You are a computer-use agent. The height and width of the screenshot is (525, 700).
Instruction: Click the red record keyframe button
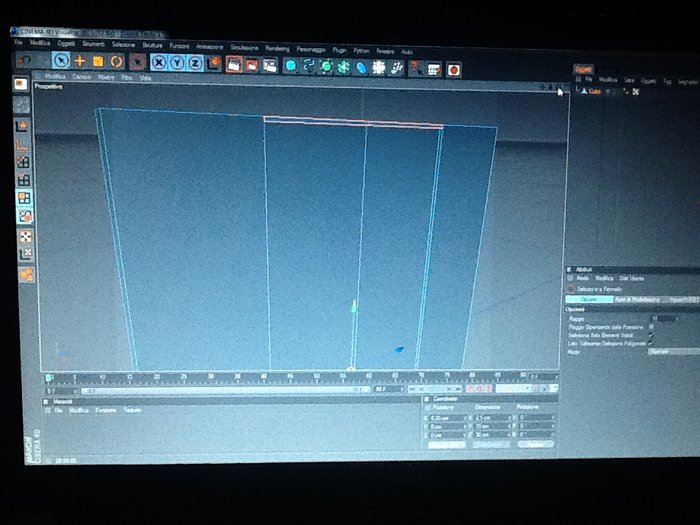click(x=470, y=389)
